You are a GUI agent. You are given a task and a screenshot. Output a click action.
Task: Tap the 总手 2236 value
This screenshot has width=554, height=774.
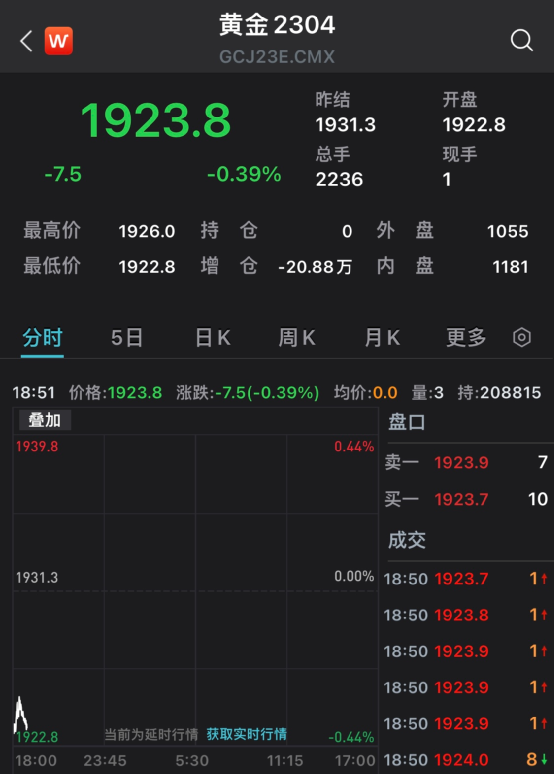click(339, 180)
